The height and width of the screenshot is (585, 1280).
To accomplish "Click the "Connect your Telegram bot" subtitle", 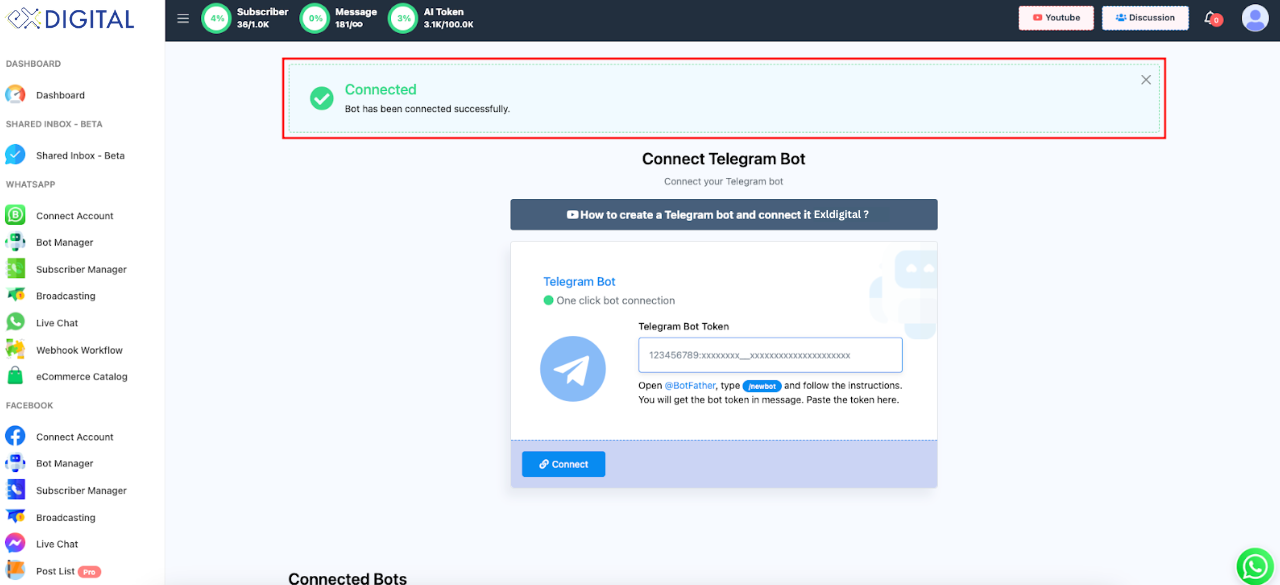I will [x=724, y=182].
